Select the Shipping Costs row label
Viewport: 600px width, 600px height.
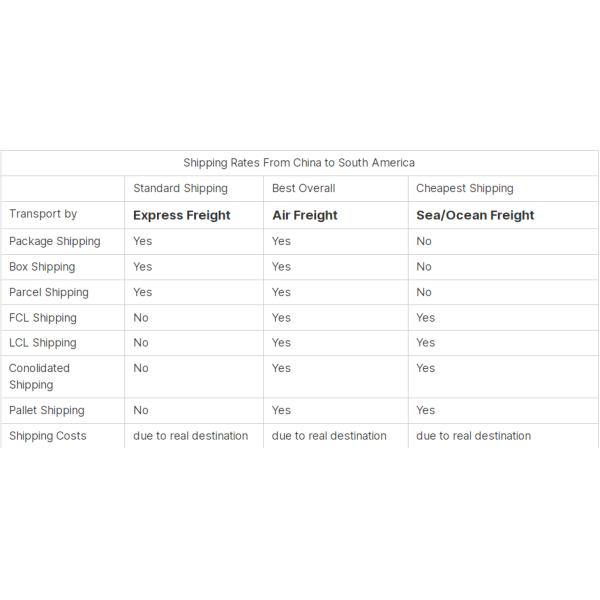click(x=48, y=436)
